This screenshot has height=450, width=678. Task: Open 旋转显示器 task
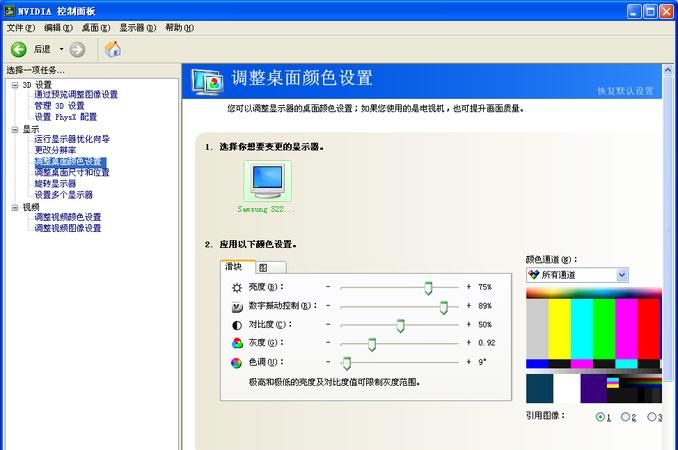[x=55, y=183]
